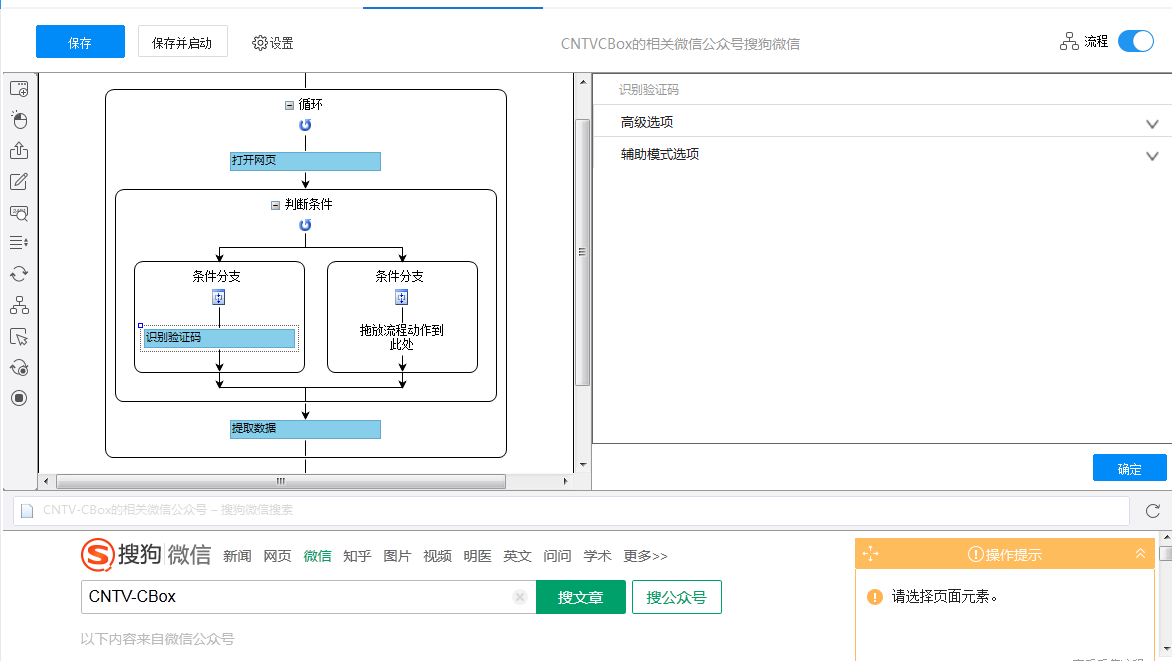Select the end loop tool icon
This screenshot has width=1172, height=661.
tap(19, 367)
